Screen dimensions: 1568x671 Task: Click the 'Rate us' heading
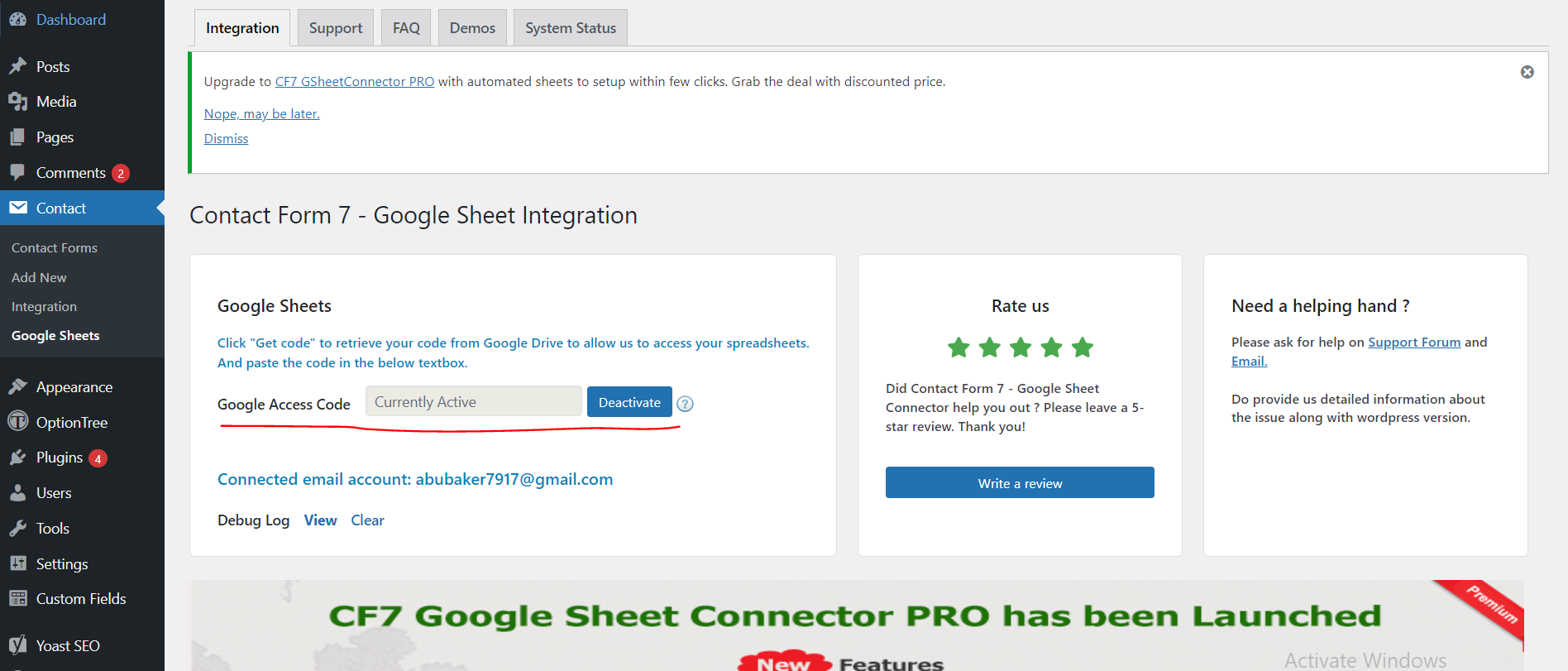coord(1021,306)
